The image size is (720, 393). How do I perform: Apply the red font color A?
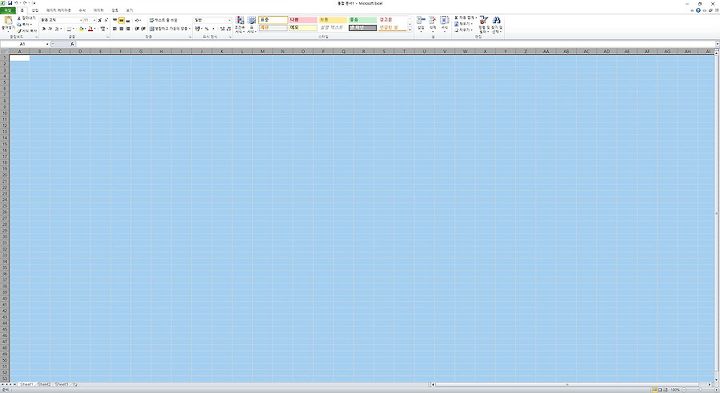pyautogui.click(x=90, y=28)
